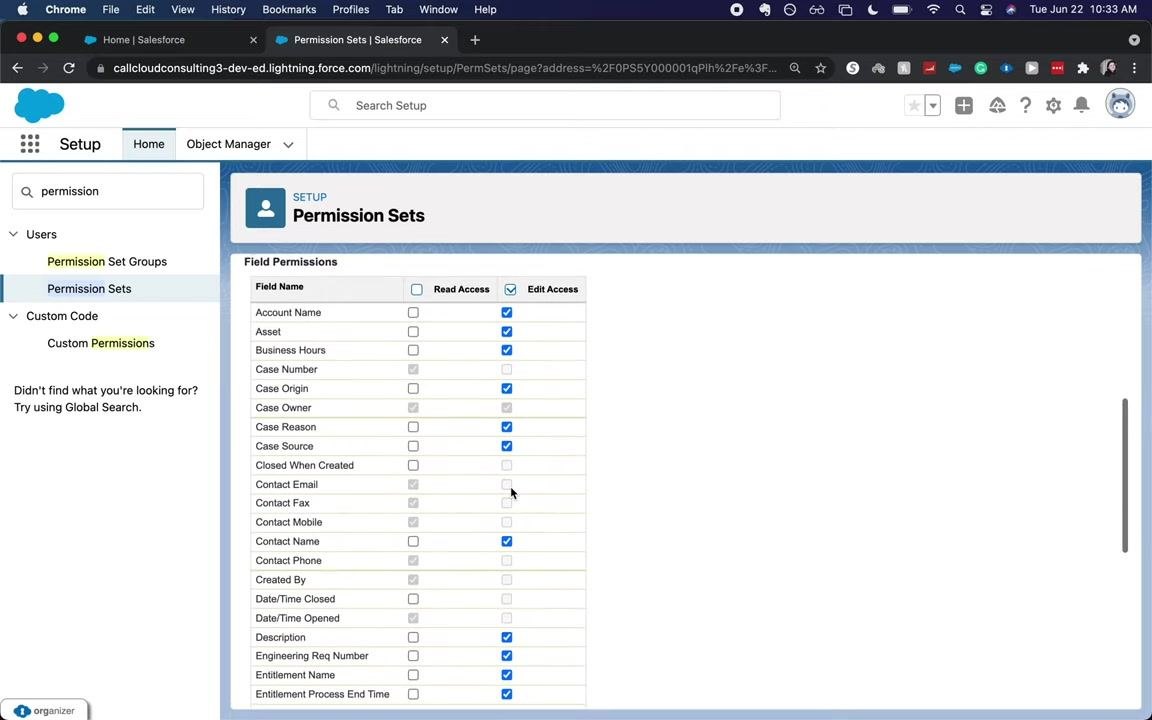Open the Chrome File menu
The image size is (1152, 720).
pos(111,10)
